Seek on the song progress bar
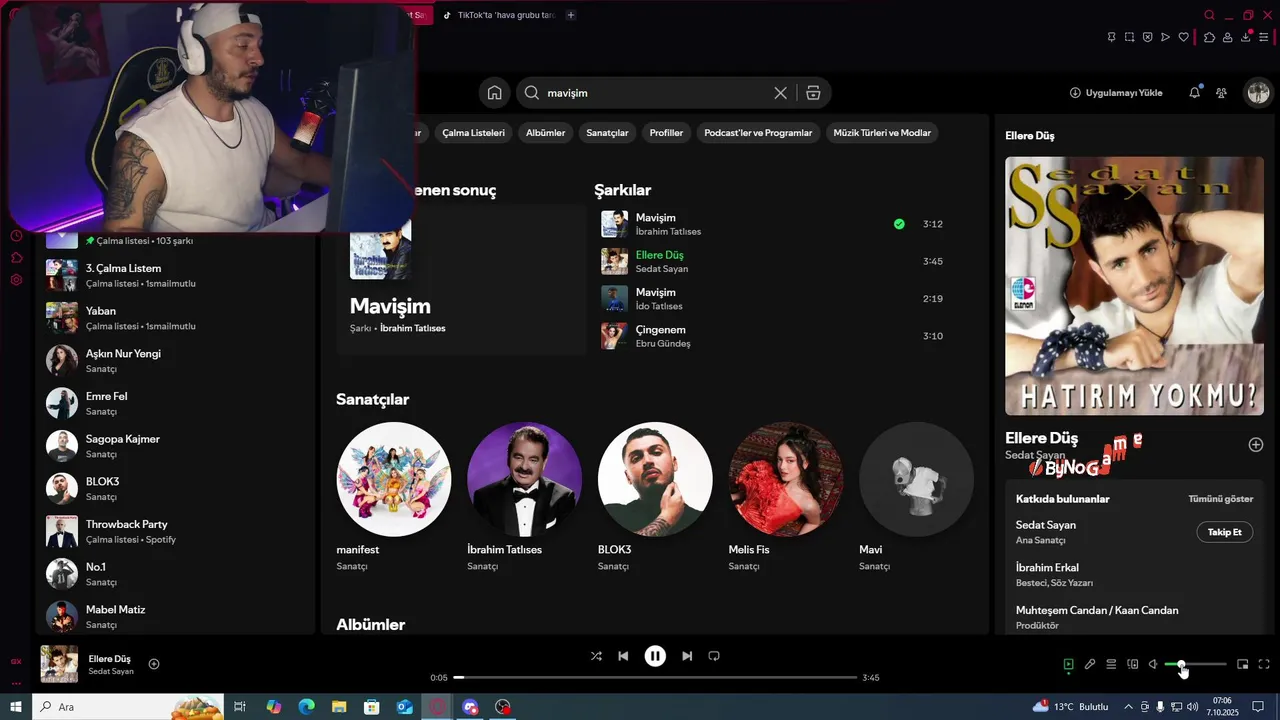The image size is (1280, 720). pos(655,678)
